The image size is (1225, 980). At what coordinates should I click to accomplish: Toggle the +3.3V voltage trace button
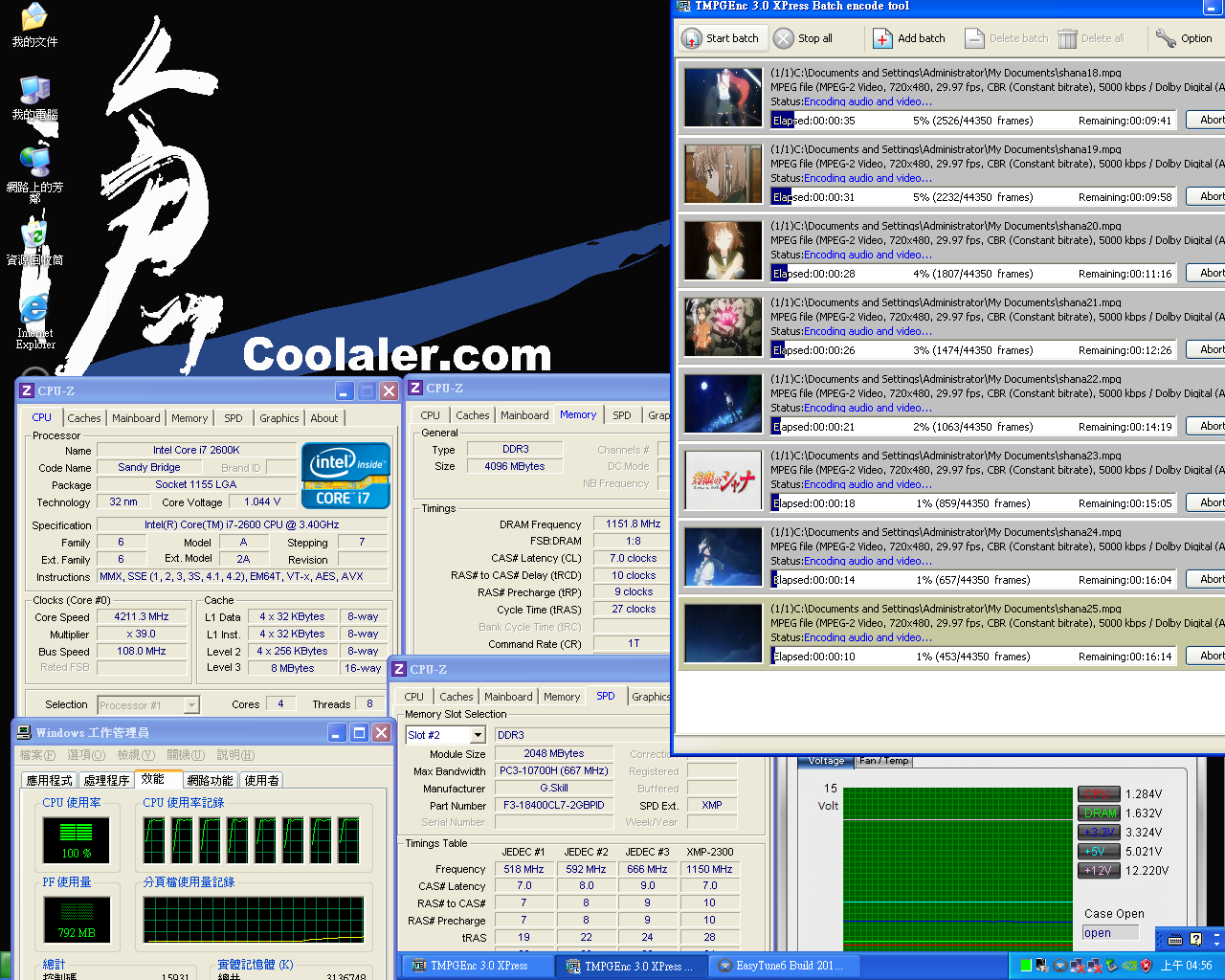pyautogui.click(x=1099, y=832)
